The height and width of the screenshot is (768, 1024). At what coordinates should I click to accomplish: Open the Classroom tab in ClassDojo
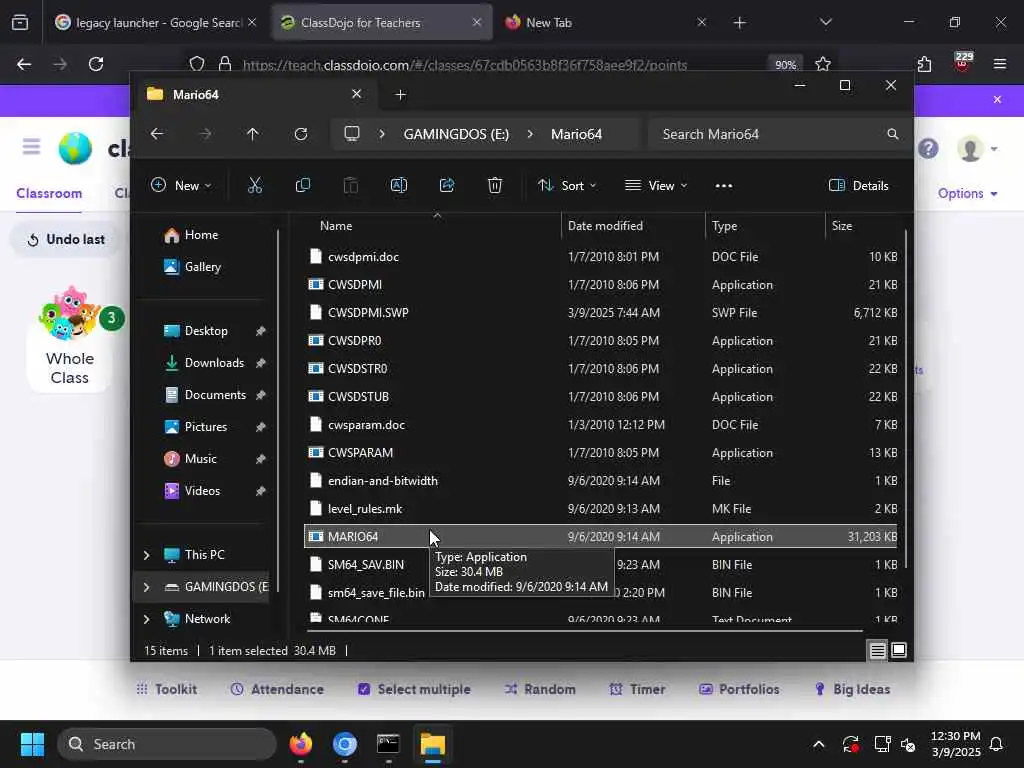(49, 193)
